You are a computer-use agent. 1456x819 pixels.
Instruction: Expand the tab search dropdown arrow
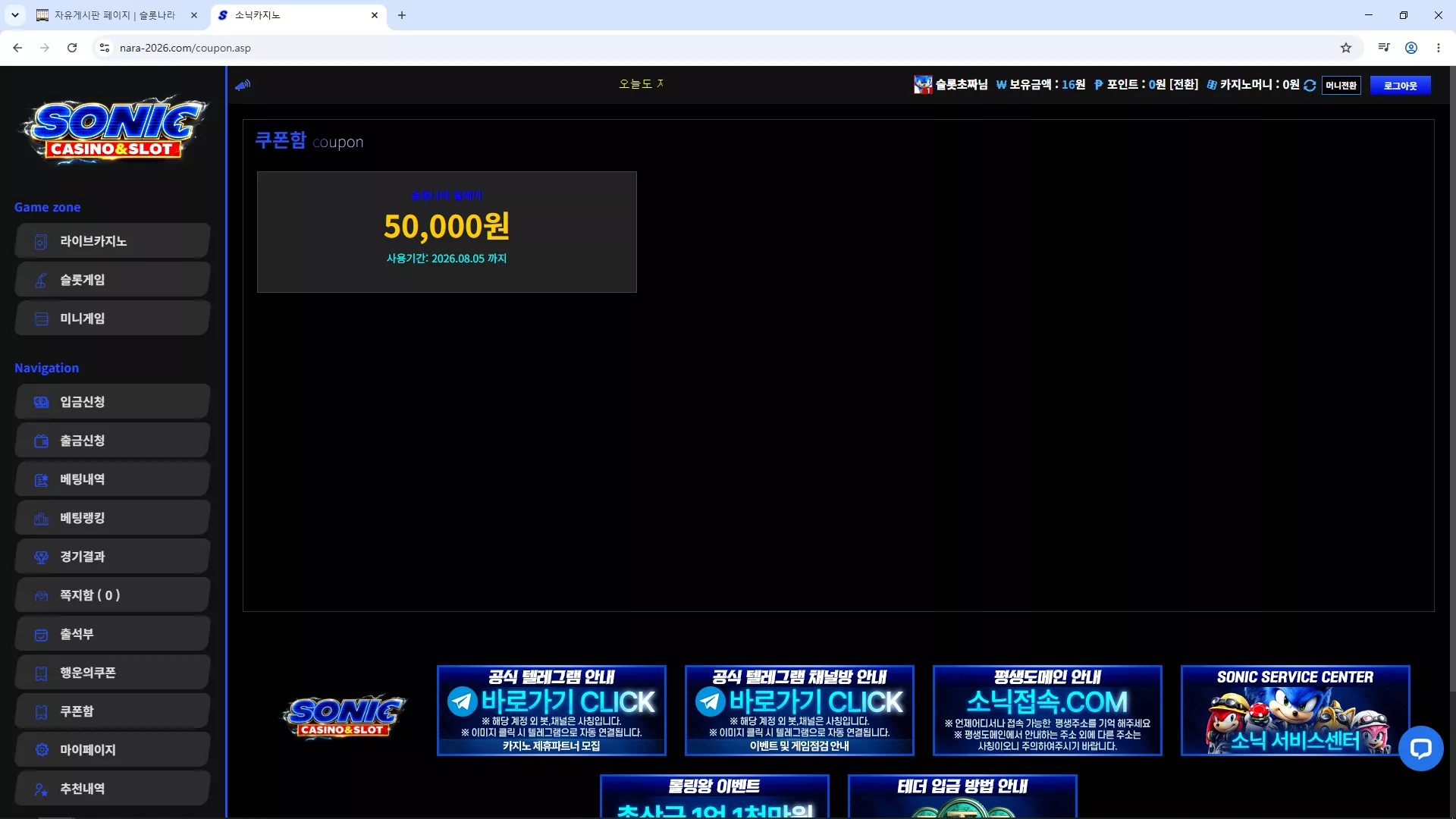tap(14, 15)
